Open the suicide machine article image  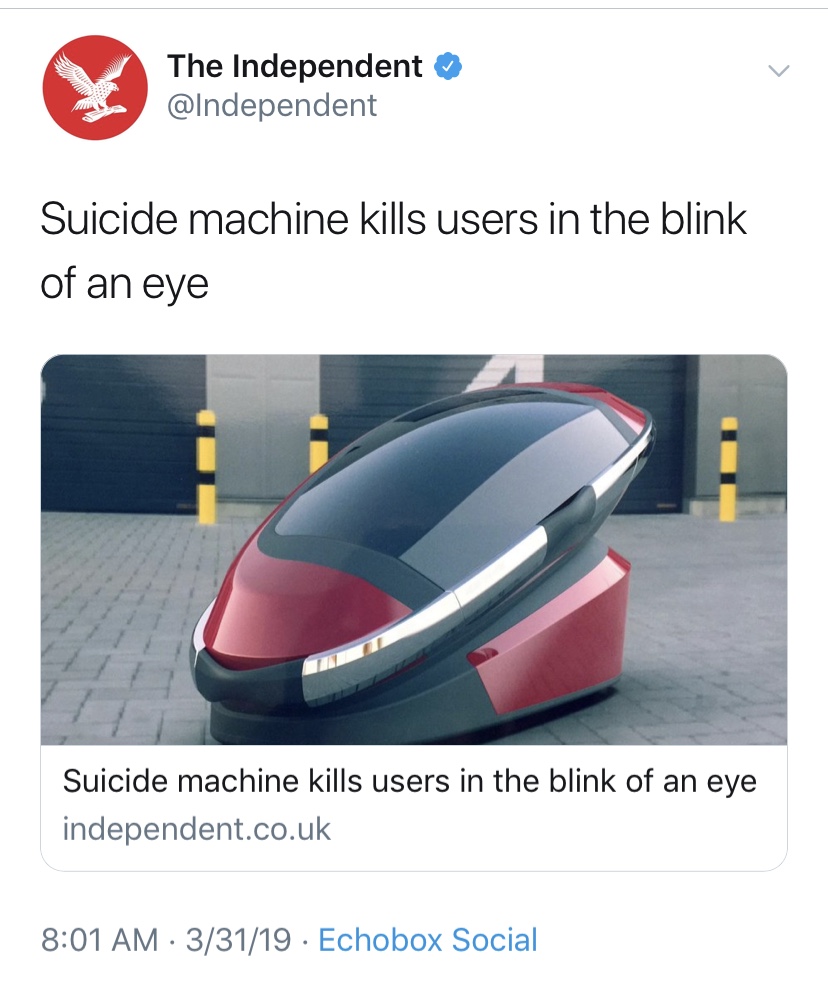pos(414,549)
